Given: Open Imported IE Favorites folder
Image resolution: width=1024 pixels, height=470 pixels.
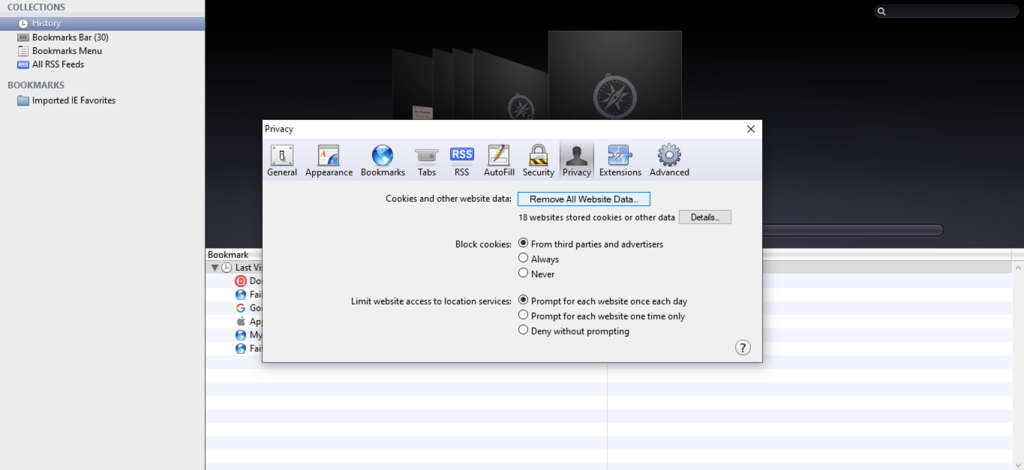Looking at the screenshot, I should click(74, 101).
